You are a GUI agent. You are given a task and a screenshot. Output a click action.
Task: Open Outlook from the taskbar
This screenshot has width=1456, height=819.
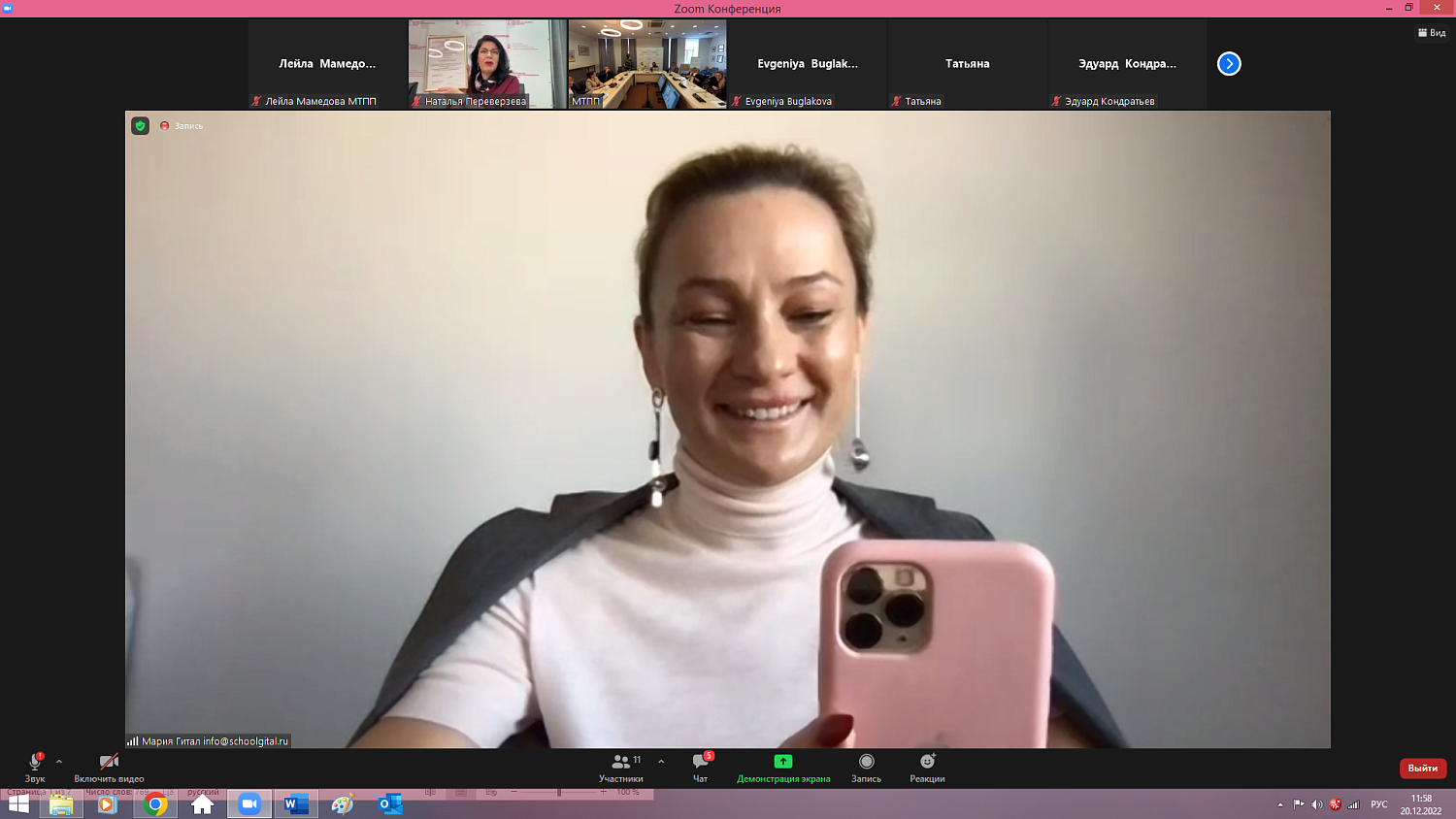(x=390, y=804)
